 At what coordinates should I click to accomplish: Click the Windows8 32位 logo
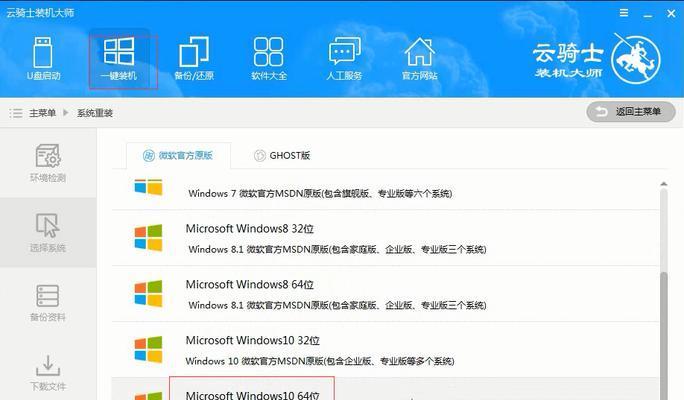click(148, 238)
